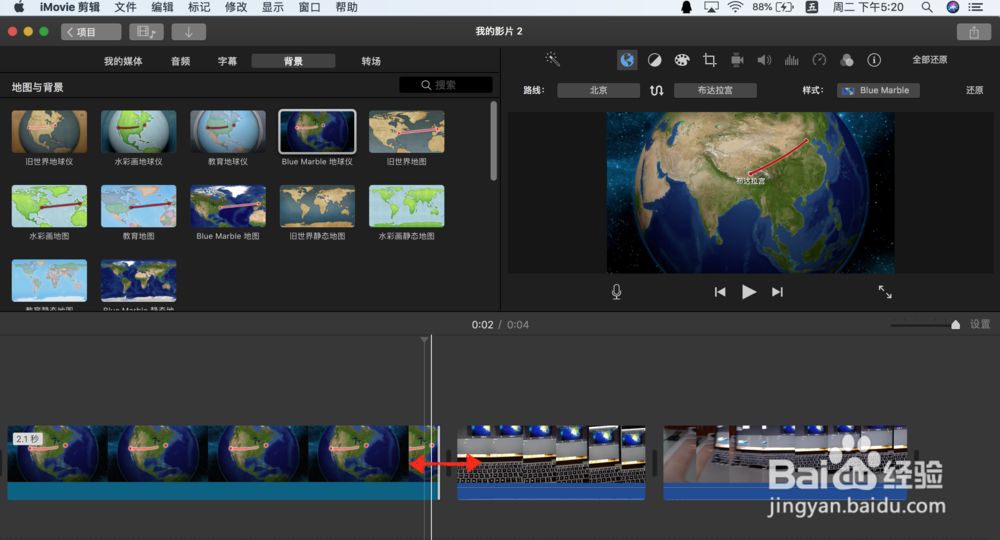This screenshot has height=540, width=1000.
Task: Select the 背景 tab
Action: point(293,61)
